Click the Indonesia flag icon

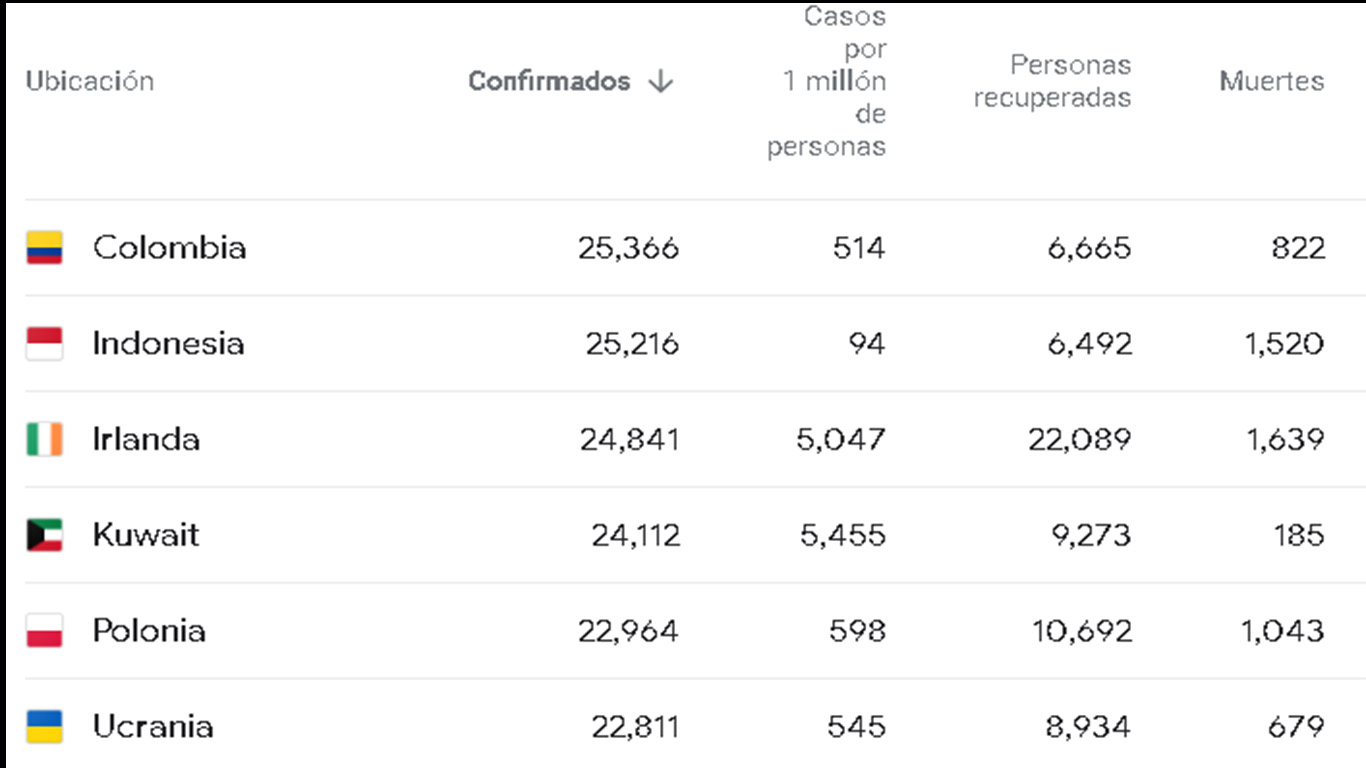pos(44,343)
